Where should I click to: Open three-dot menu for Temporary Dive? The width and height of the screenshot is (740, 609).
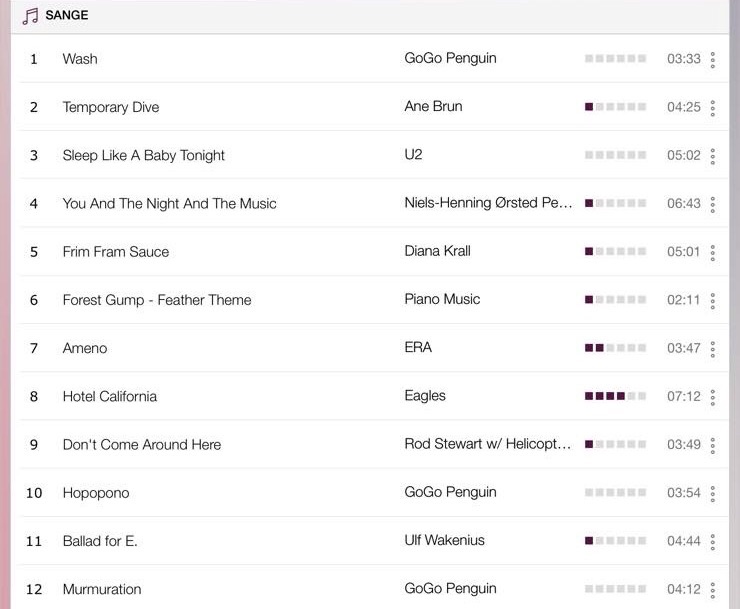[x=713, y=108]
